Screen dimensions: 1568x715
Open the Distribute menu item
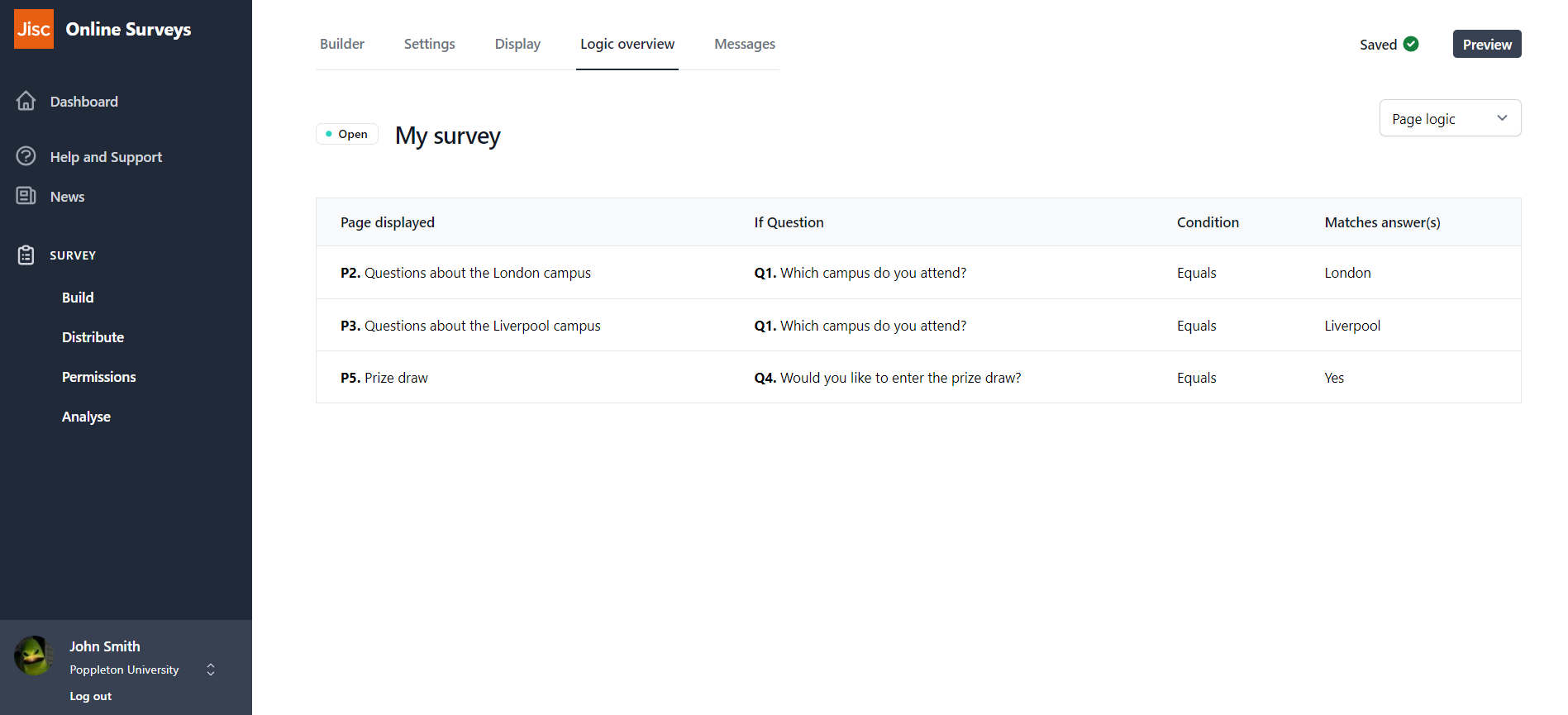coord(93,337)
